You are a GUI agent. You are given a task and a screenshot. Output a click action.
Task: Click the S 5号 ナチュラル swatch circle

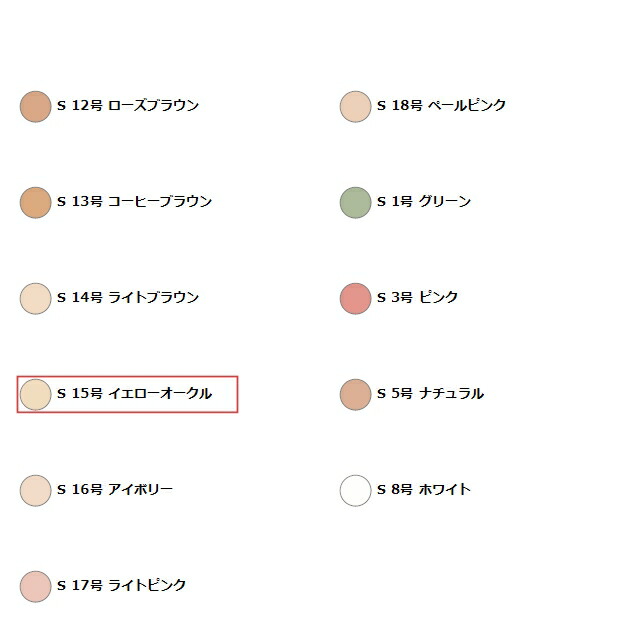click(x=355, y=394)
